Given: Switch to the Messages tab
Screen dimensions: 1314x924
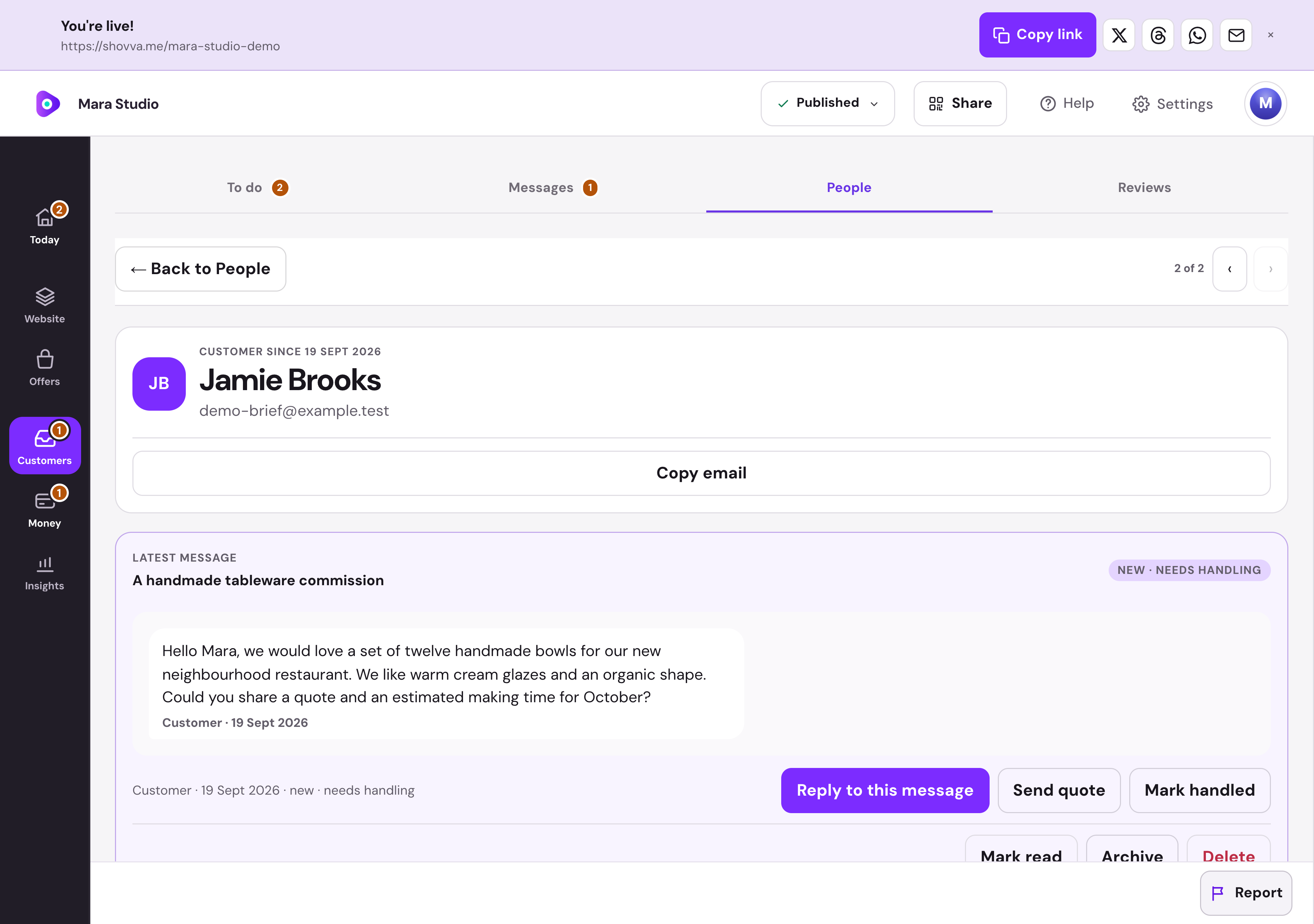Looking at the screenshot, I should pyautogui.click(x=553, y=188).
